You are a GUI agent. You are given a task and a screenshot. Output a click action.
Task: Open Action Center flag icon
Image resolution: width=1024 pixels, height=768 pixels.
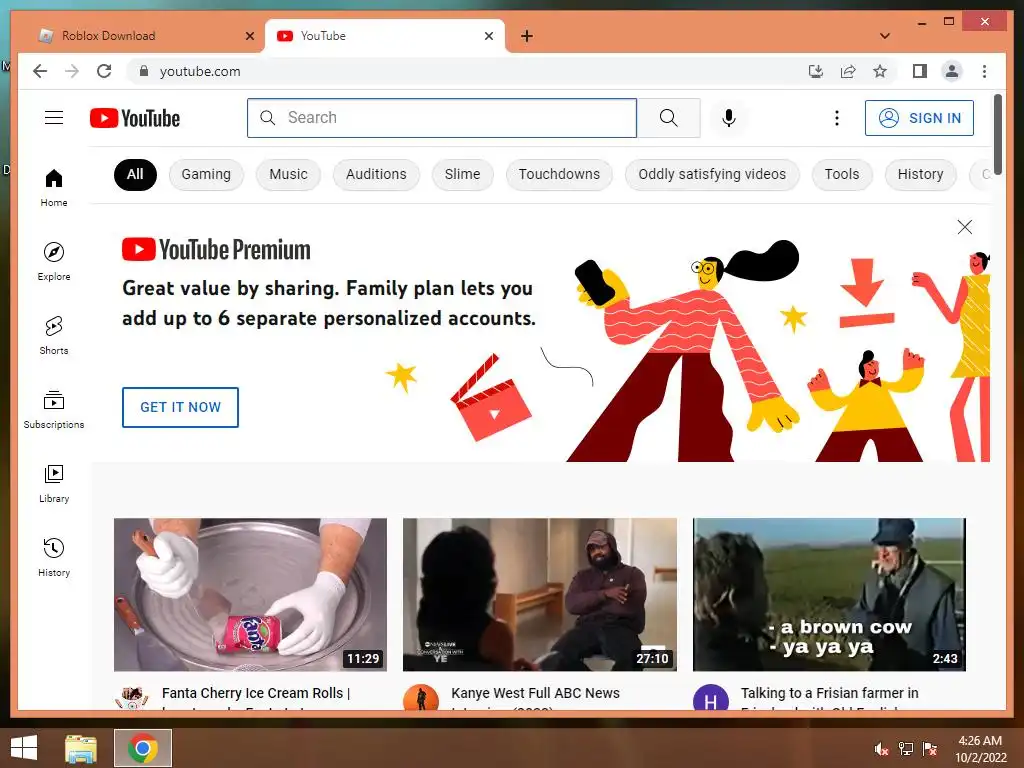click(x=930, y=749)
